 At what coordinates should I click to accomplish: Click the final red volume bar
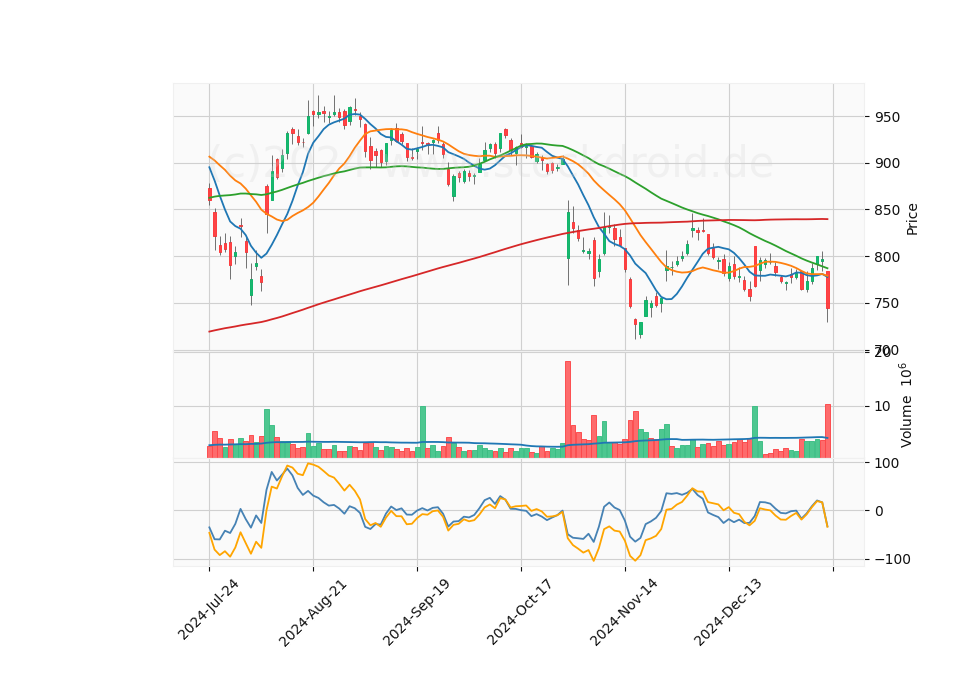(x=828, y=430)
